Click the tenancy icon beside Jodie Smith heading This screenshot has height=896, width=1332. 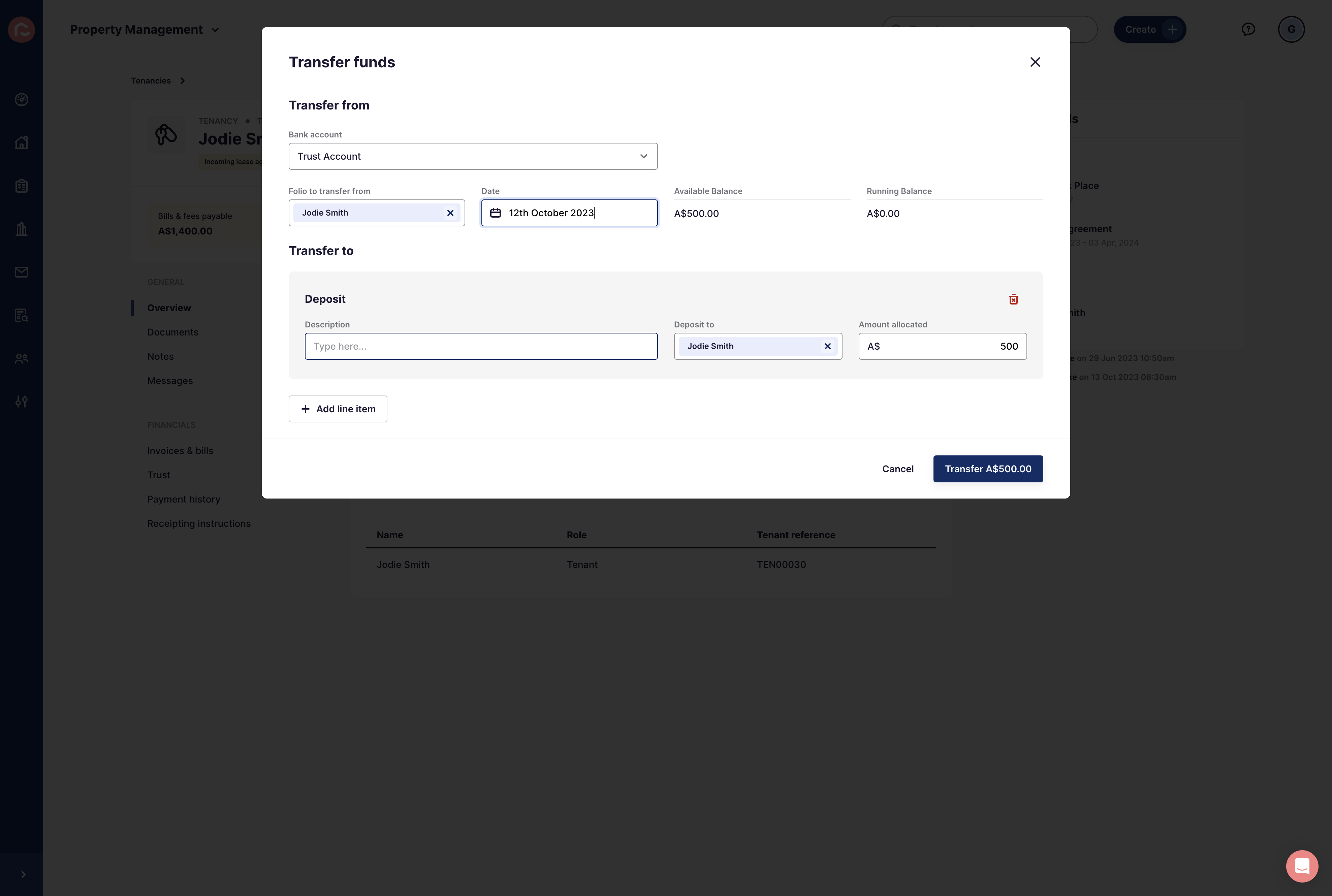[x=166, y=135]
